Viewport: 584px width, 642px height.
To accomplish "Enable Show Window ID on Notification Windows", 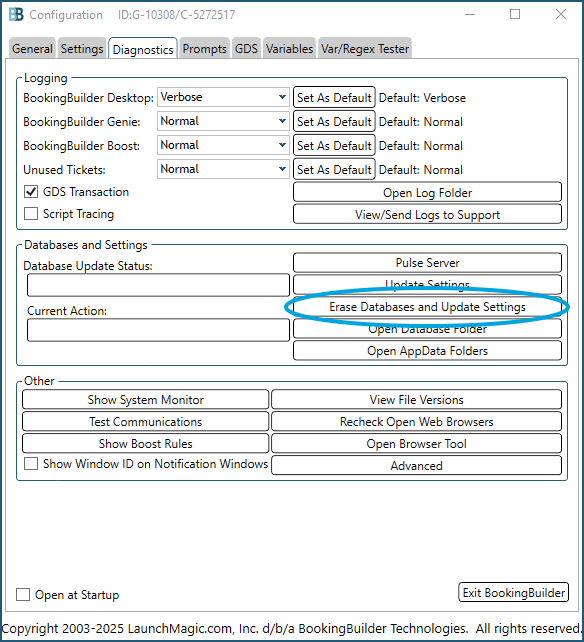I will (x=31, y=463).
